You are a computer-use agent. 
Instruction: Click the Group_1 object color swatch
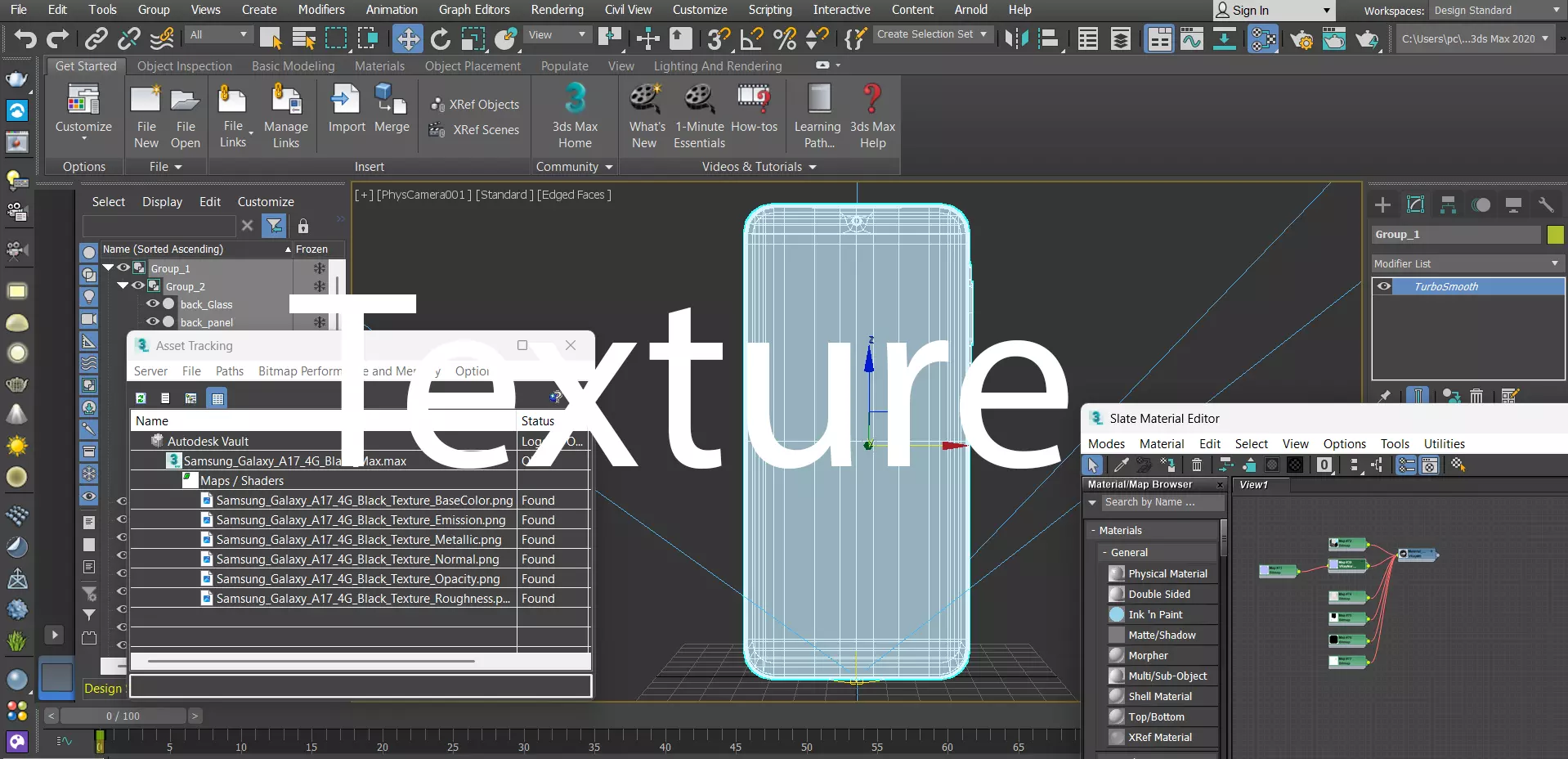click(x=1555, y=235)
